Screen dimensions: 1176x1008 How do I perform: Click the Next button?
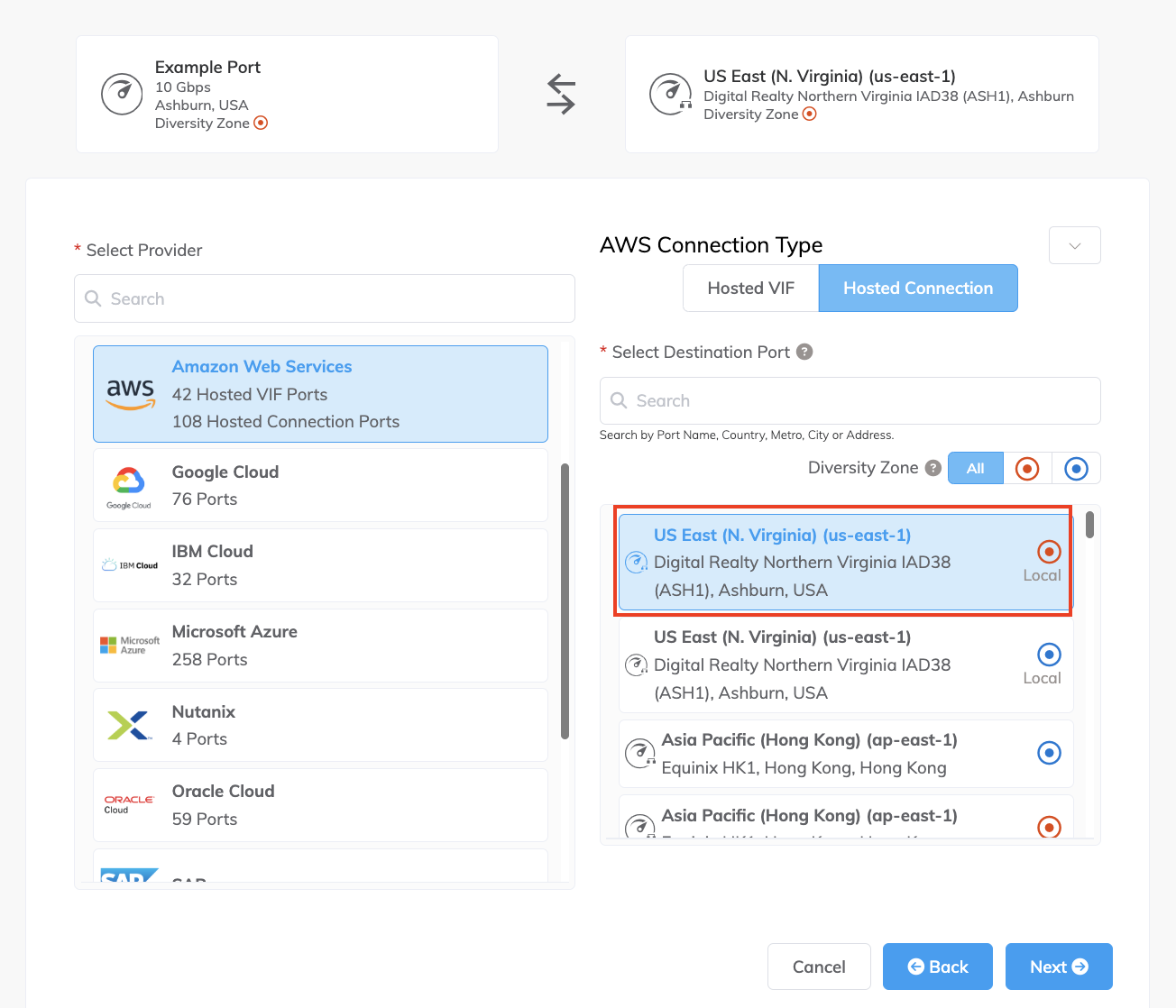(x=1059, y=966)
